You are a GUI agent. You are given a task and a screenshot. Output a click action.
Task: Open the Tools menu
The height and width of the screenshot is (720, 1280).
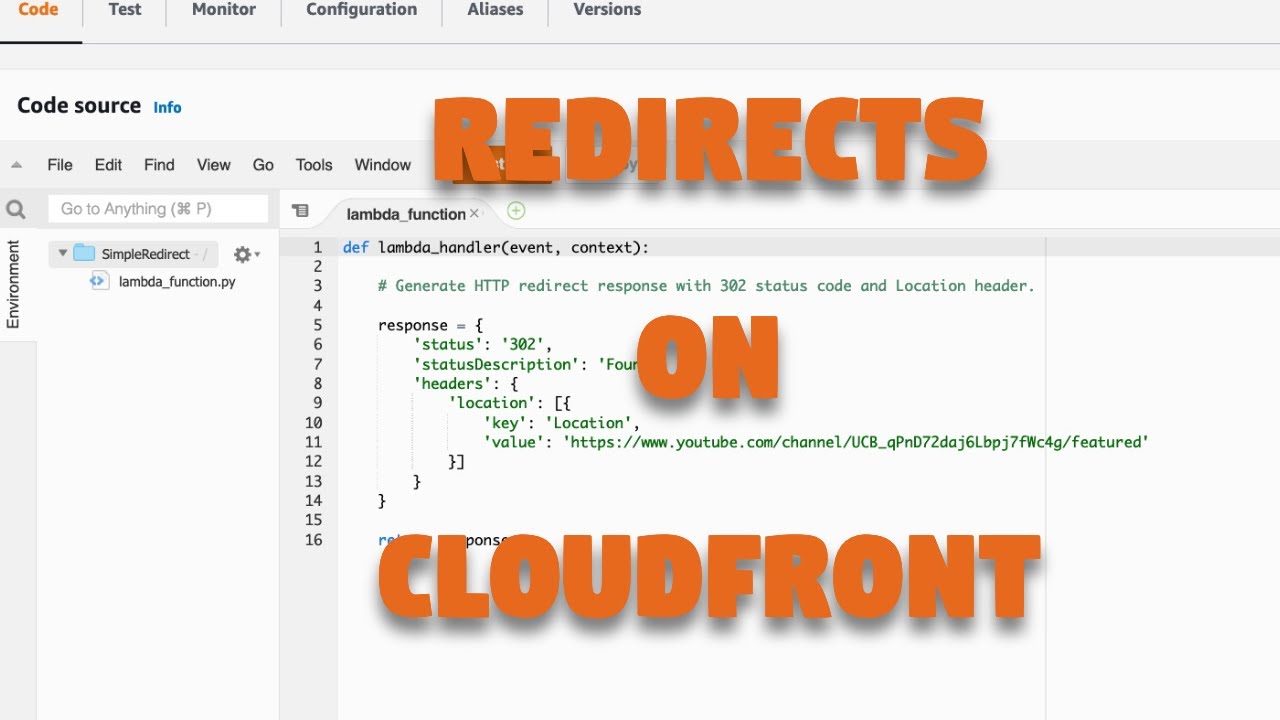point(314,165)
